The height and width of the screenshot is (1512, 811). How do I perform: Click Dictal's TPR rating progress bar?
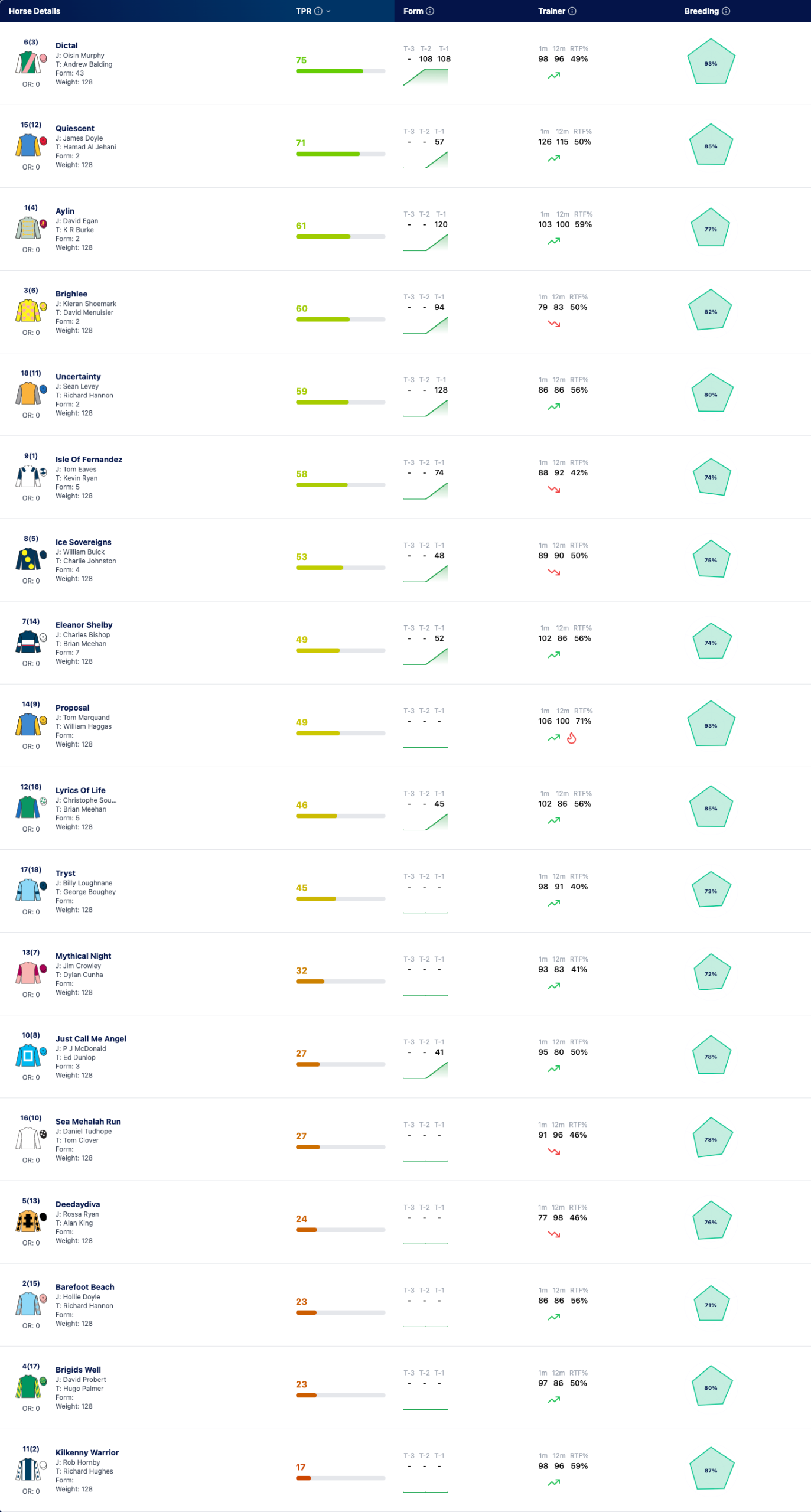click(340, 71)
